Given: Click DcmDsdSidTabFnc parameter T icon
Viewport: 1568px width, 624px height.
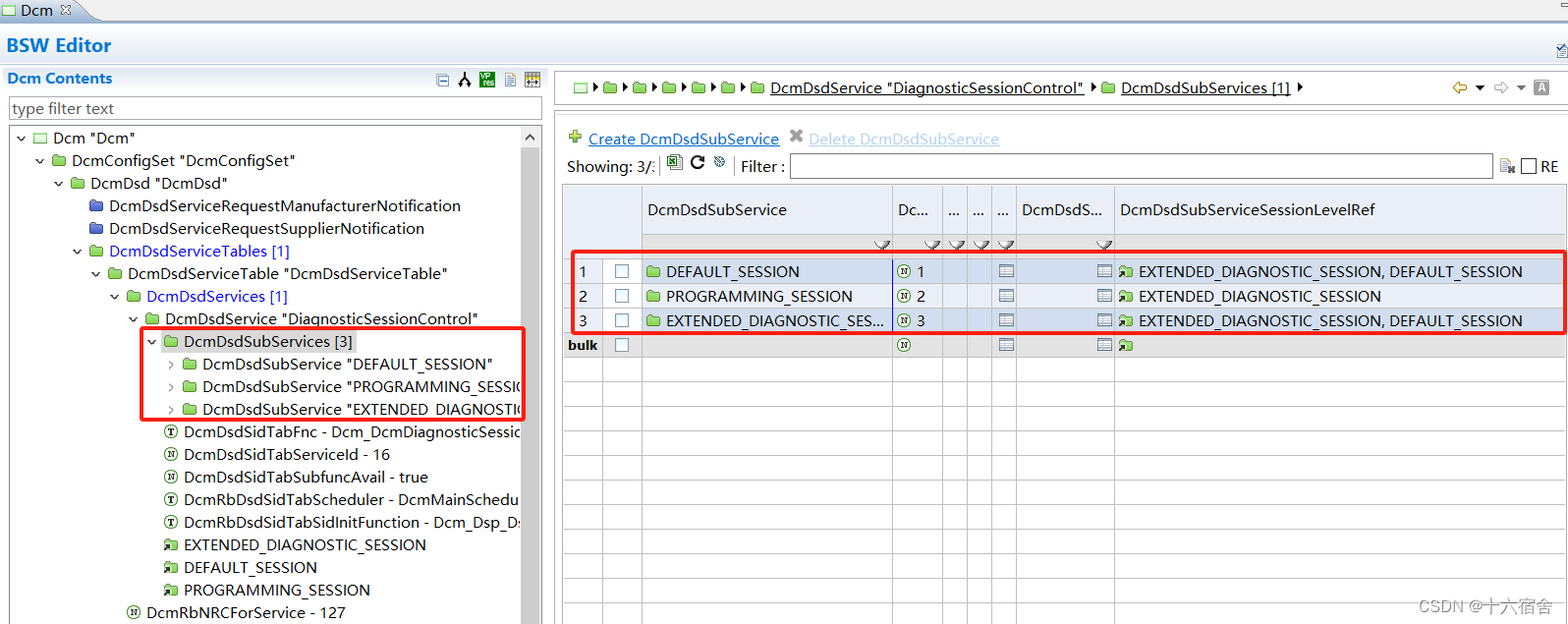Looking at the screenshot, I should coord(171,431).
